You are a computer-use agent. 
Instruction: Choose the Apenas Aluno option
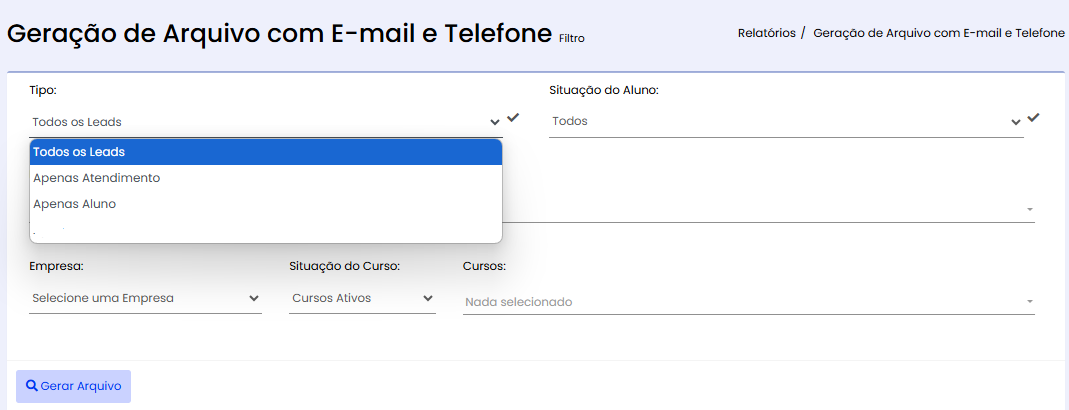tap(266, 204)
